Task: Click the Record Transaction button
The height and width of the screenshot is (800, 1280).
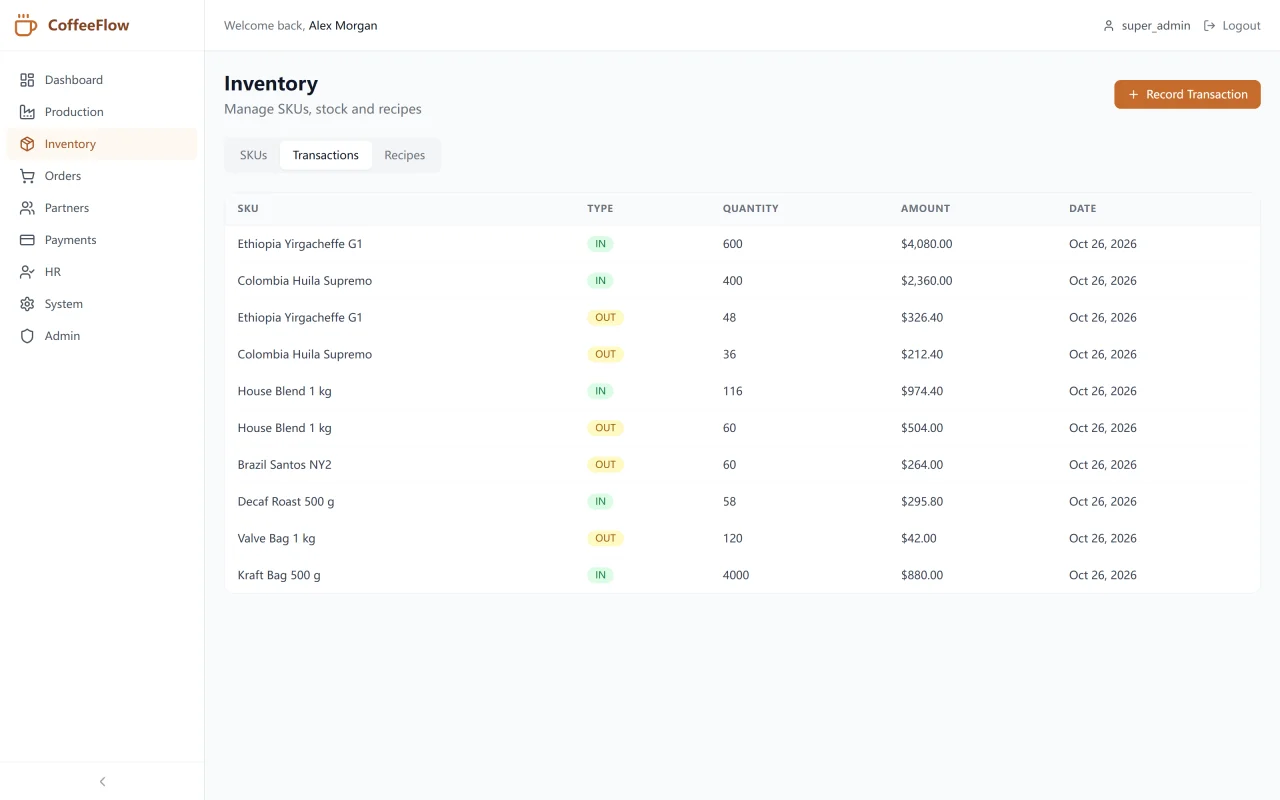Action: pyautogui.click(x=1187, y=94)
